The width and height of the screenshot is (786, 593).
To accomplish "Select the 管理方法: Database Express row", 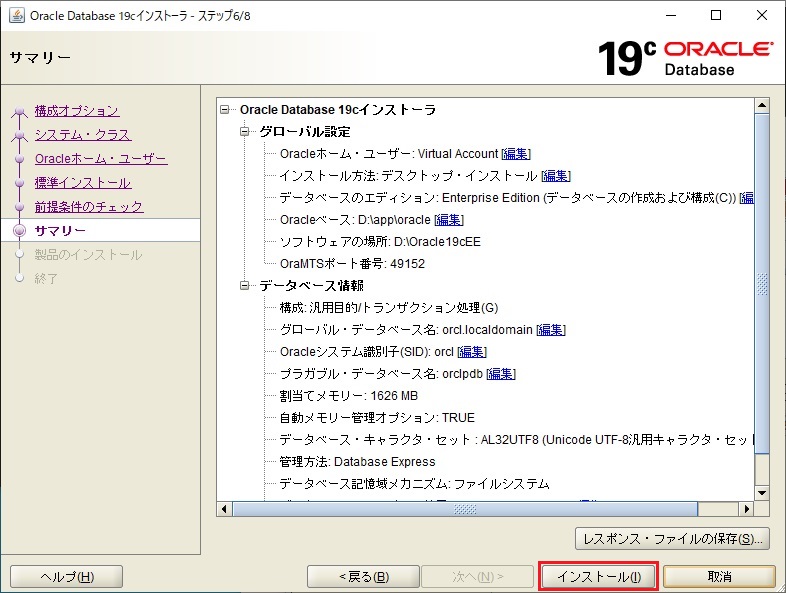I will tap(357, 462).
